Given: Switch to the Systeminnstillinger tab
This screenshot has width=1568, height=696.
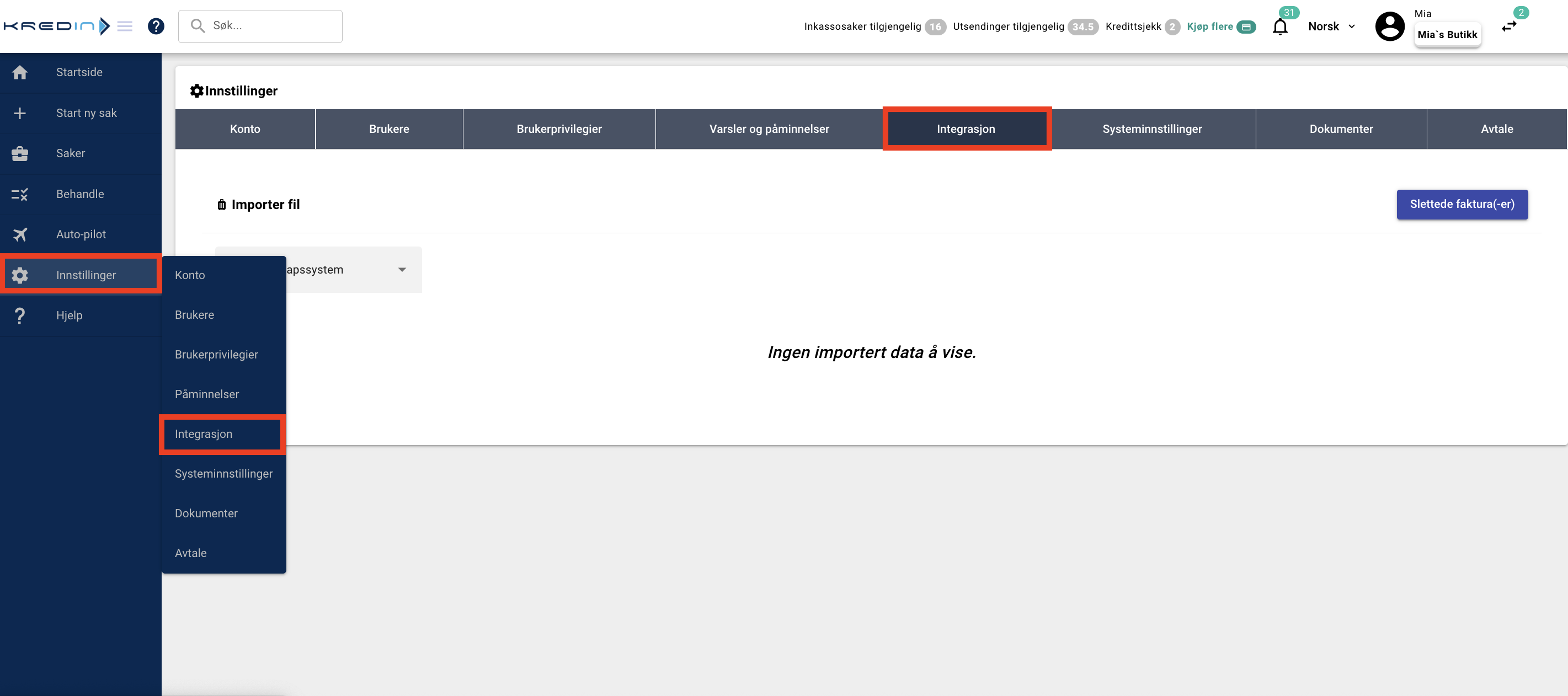Looking at the screenshot, I should (x=1151, y=129).
